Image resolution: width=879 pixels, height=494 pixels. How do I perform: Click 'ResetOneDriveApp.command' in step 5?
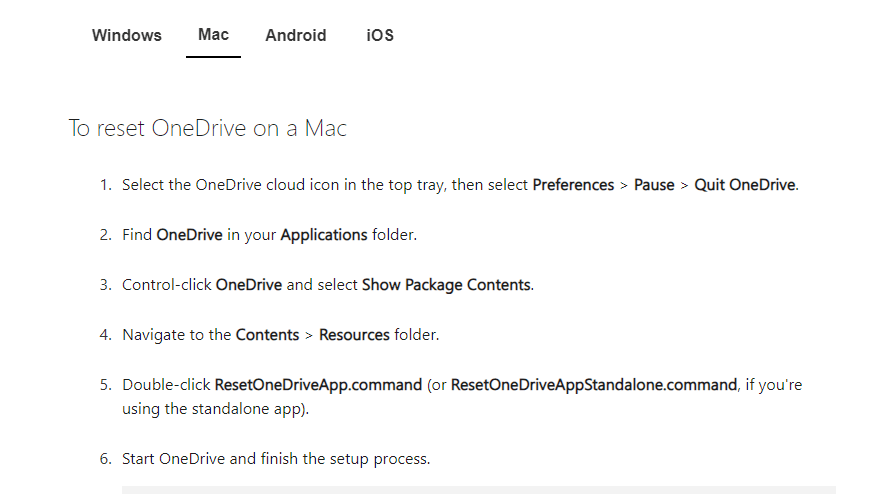[318, 385]
